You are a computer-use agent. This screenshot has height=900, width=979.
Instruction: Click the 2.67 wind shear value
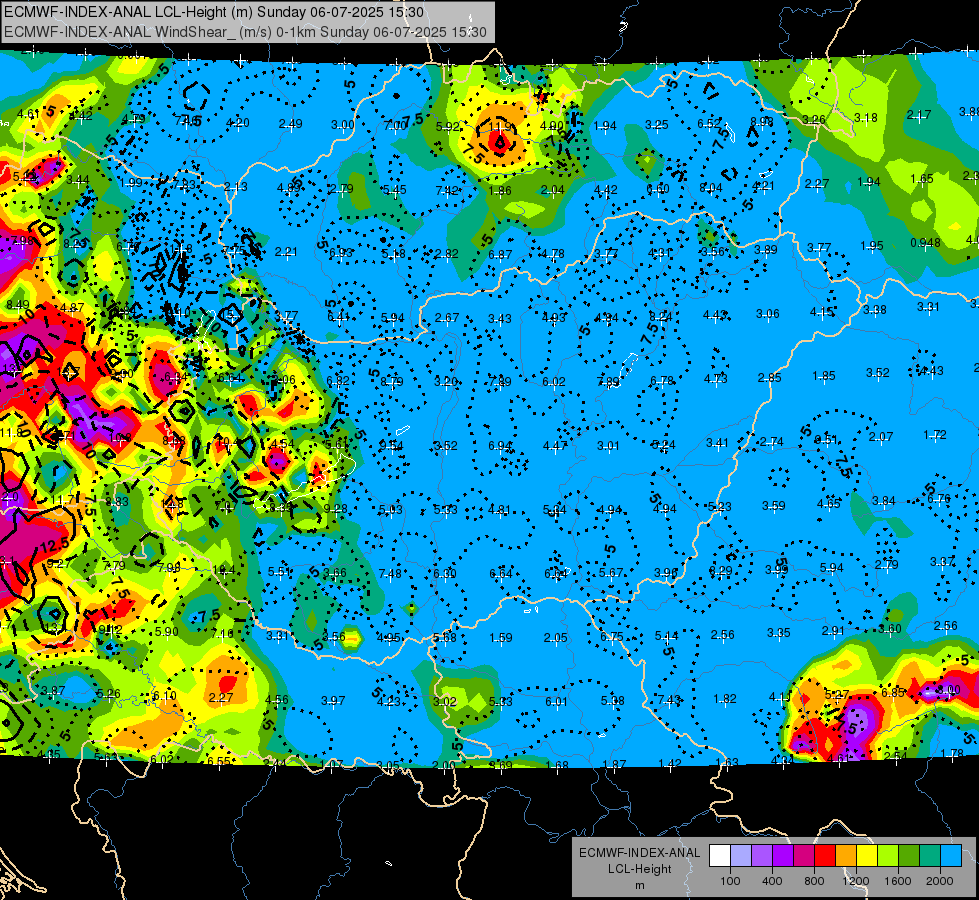click(x=447, y=318)
